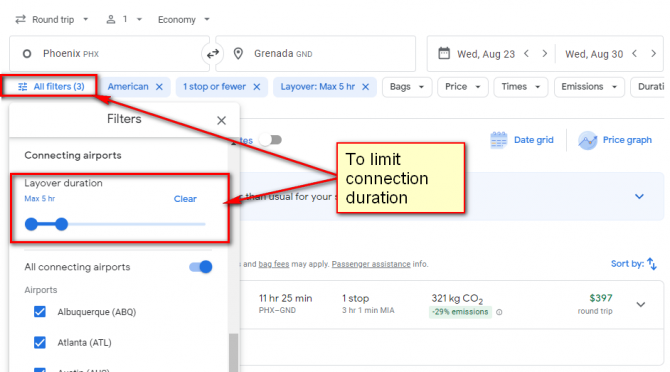Click the swap origin and destination icon
Viewport: 670px width, 372px height.
click(213, 54)
